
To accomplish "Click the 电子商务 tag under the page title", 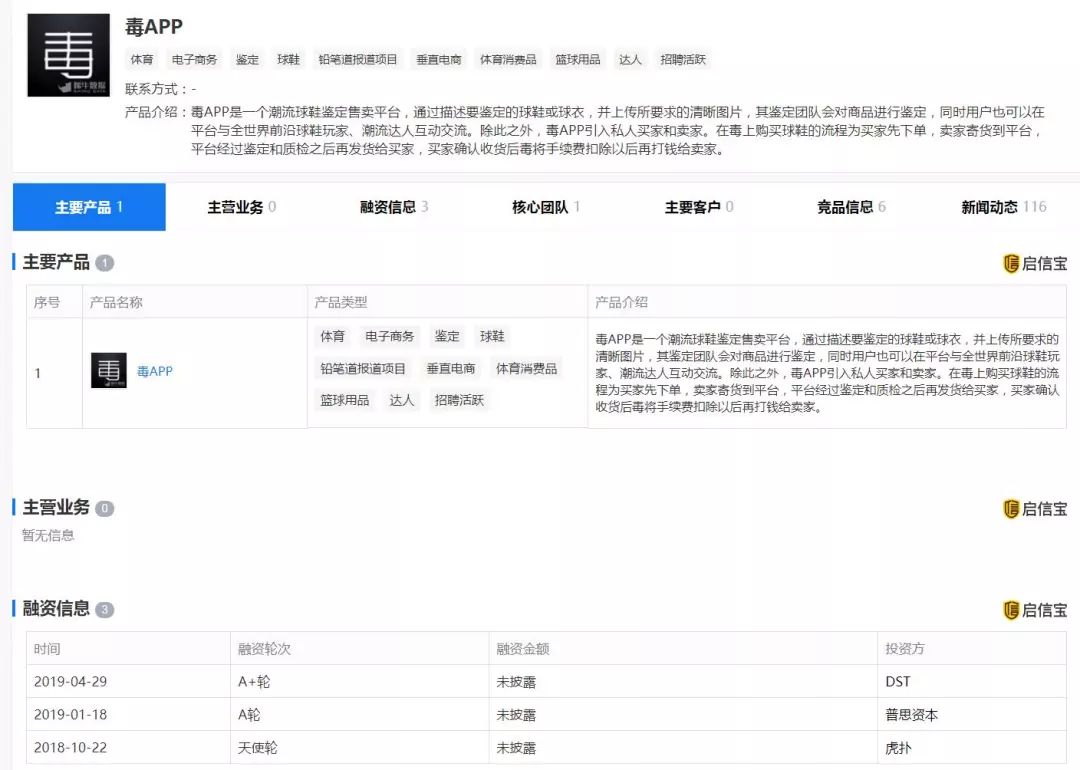I will click(x=194, y=60).
